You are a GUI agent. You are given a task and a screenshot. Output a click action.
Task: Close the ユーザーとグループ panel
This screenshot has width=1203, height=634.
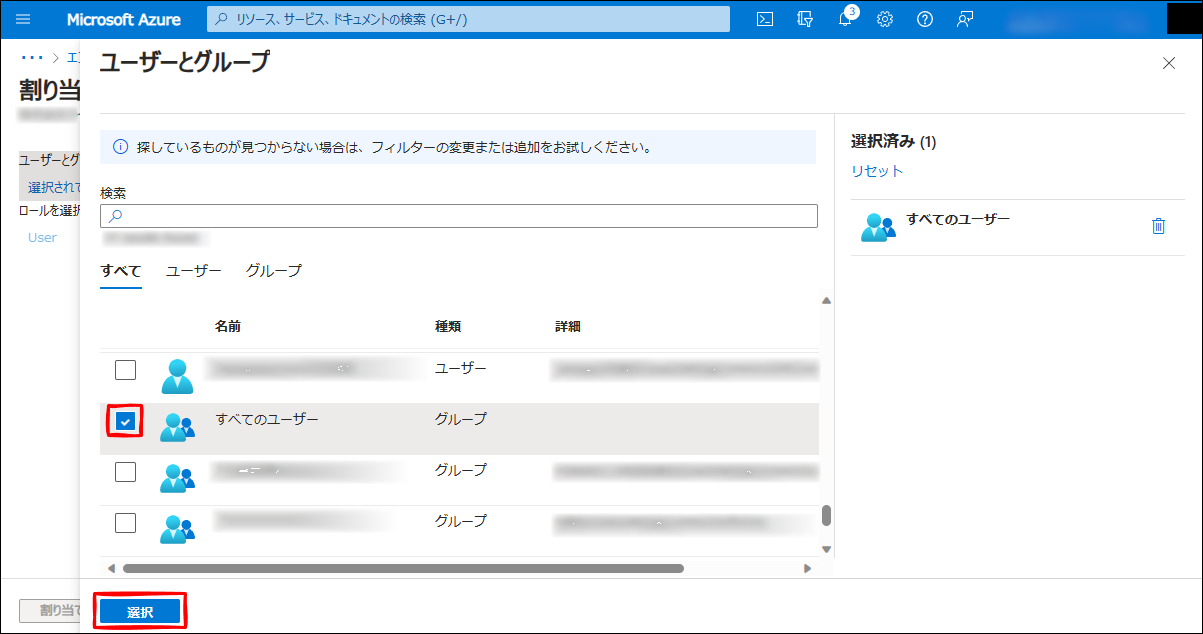[1169, 63]
